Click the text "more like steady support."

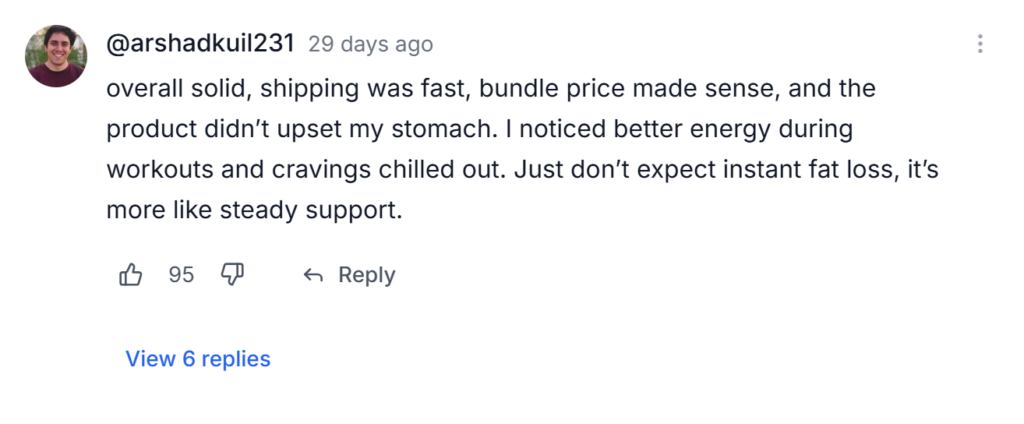[x=253, y=212]
